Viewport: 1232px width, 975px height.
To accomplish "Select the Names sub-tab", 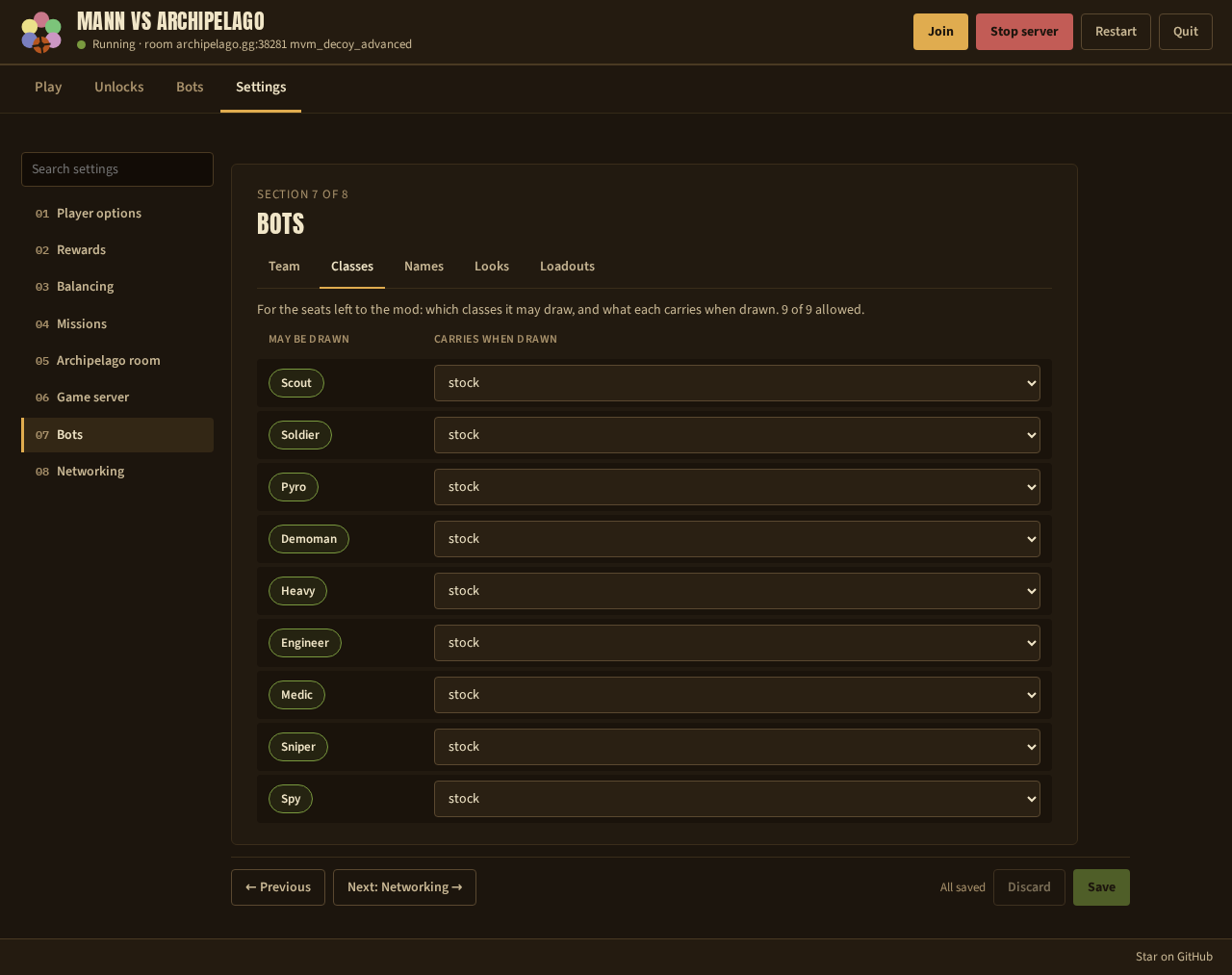I will tap(423, 267).
